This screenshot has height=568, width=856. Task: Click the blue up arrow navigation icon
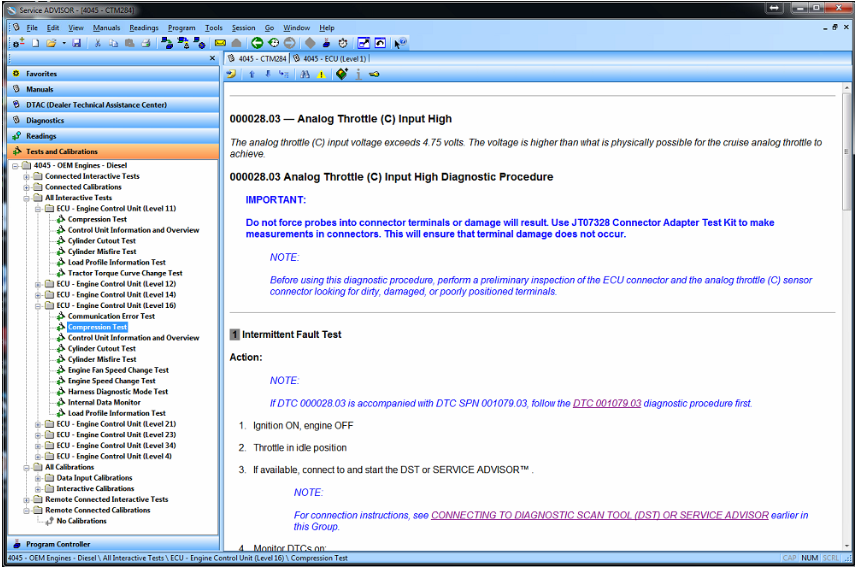tap(252, 74)
